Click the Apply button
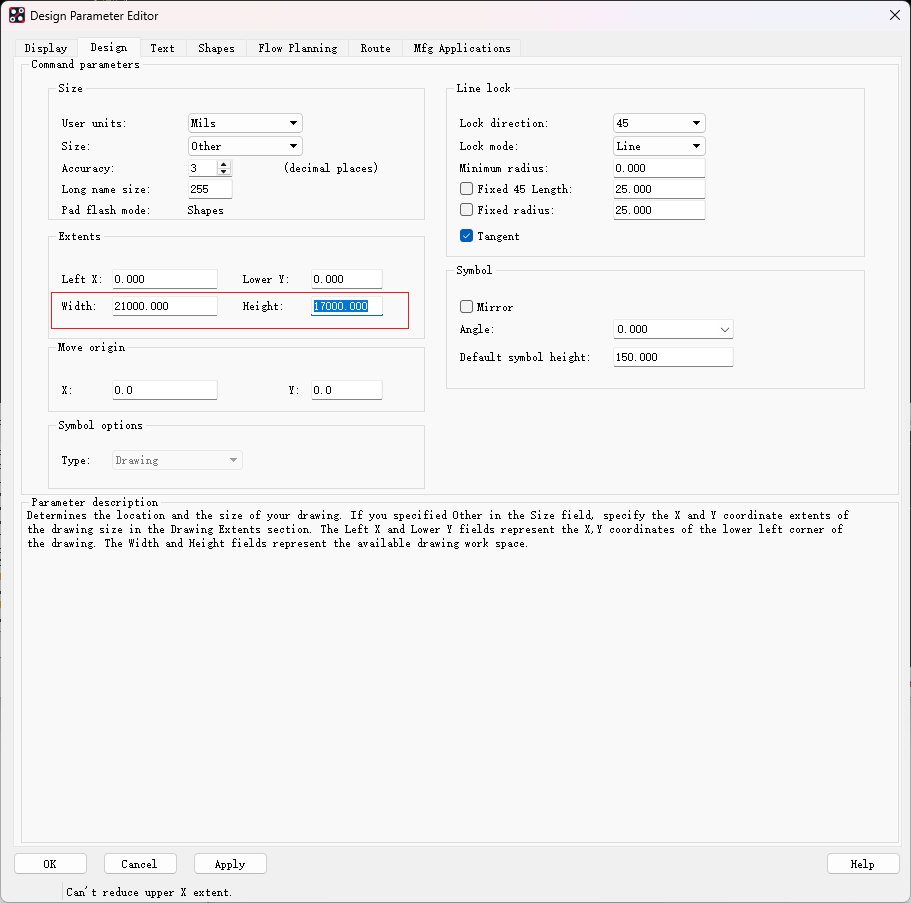The width and height of the screenshot is (911, 903). pyautogui.click(x=230, y=864)
